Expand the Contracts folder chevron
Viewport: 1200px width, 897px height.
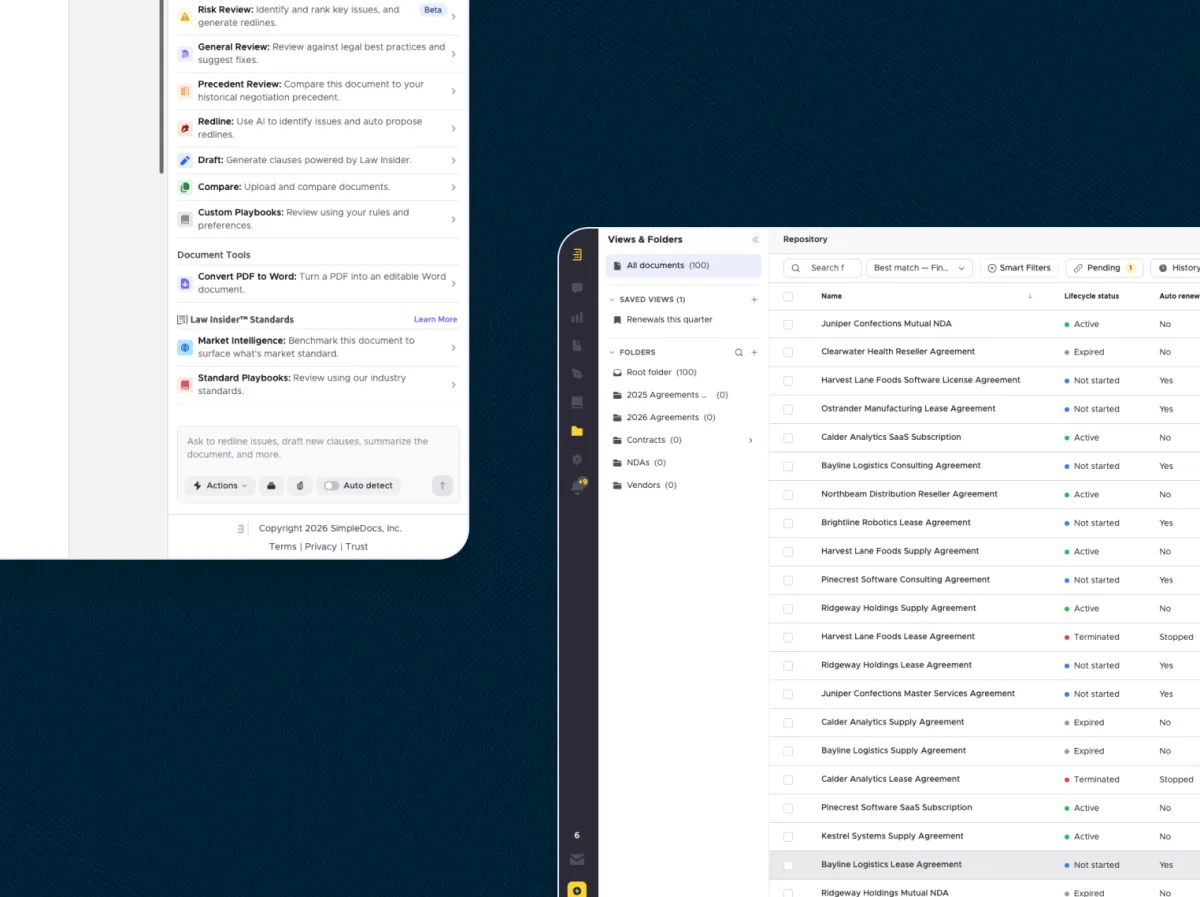[x=750, y=440]
